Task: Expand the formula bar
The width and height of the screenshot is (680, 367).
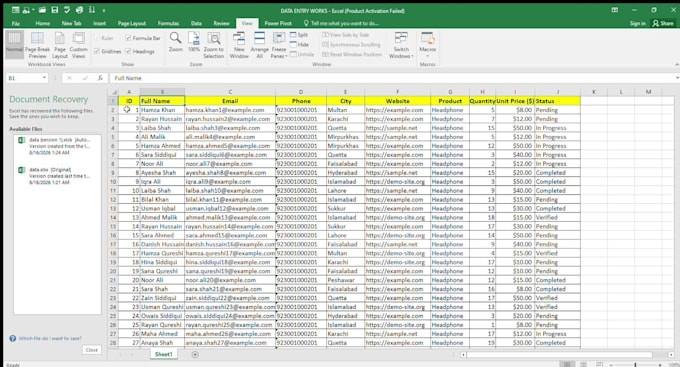Action: point(677,78)
